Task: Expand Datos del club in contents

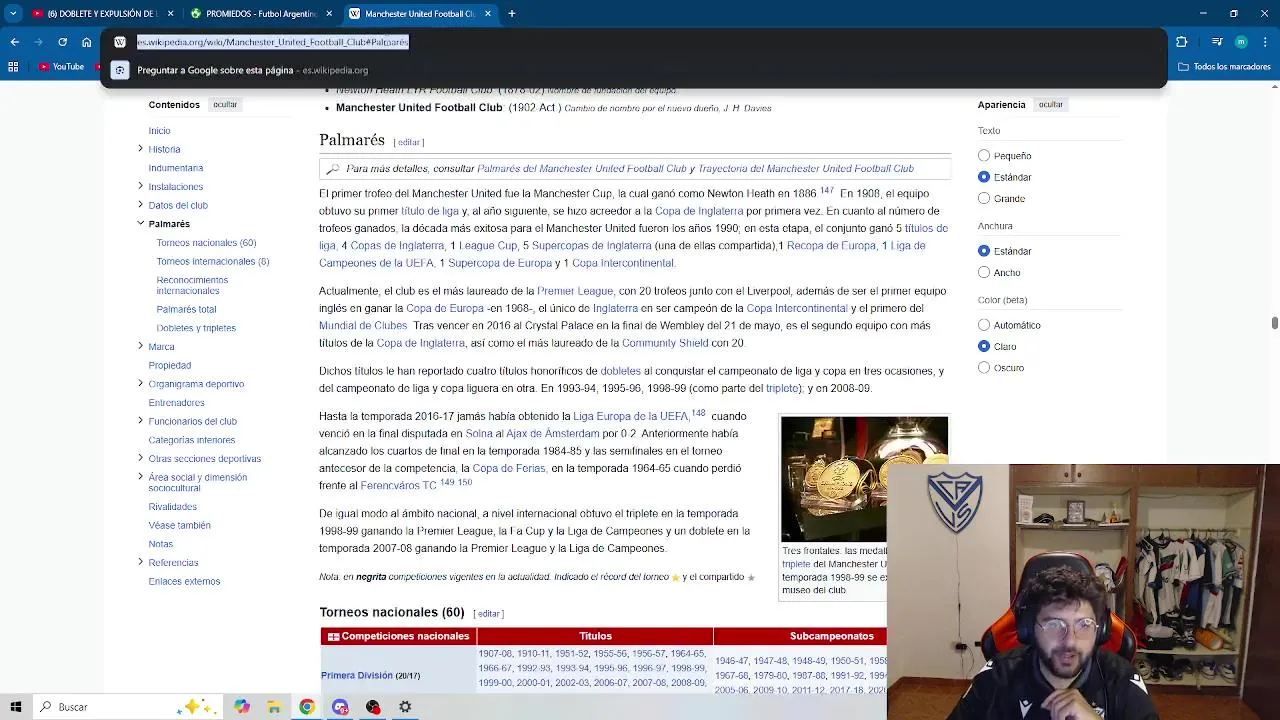Action: pyautogui.click(x=140, y=205)
